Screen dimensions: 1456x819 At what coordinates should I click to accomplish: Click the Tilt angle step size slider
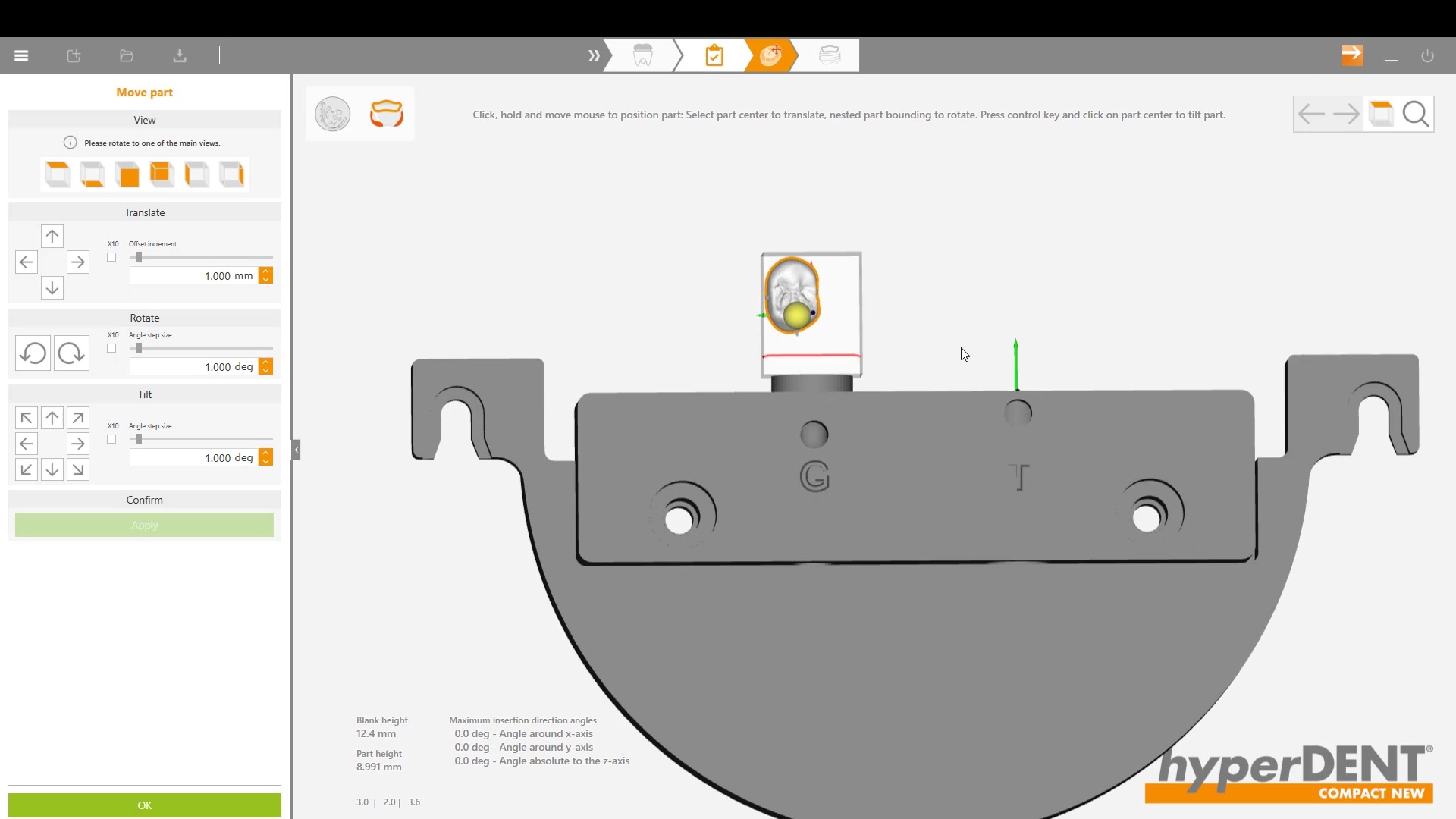click(201, 439)
